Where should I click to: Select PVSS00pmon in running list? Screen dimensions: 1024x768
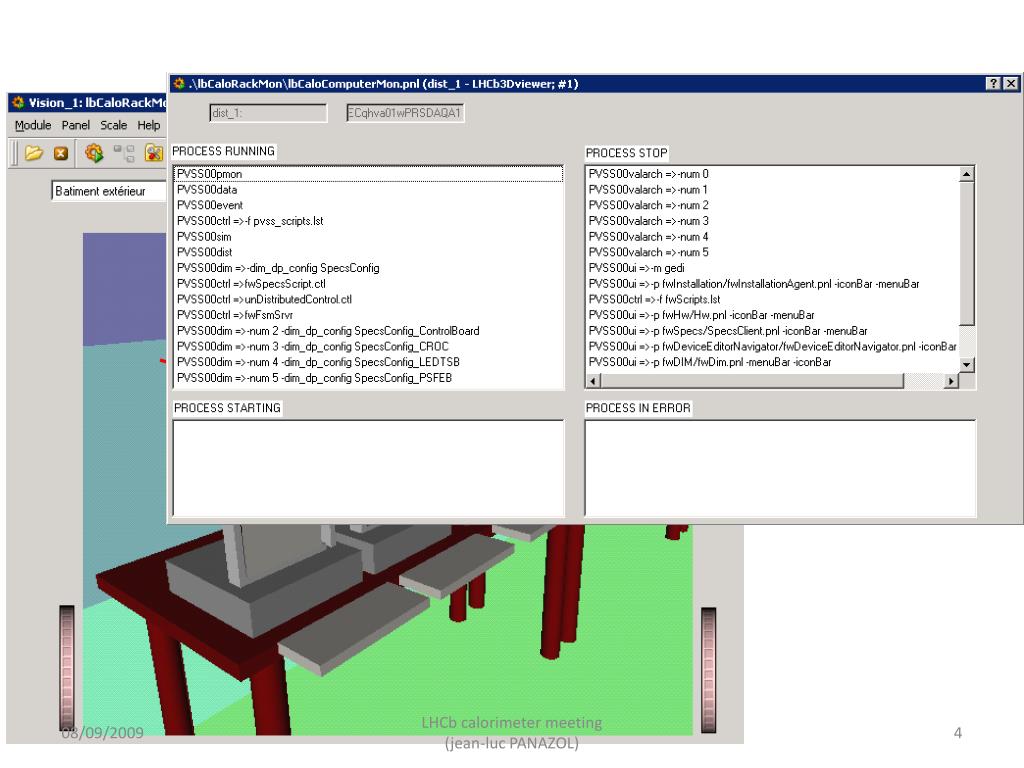[369, 174]
